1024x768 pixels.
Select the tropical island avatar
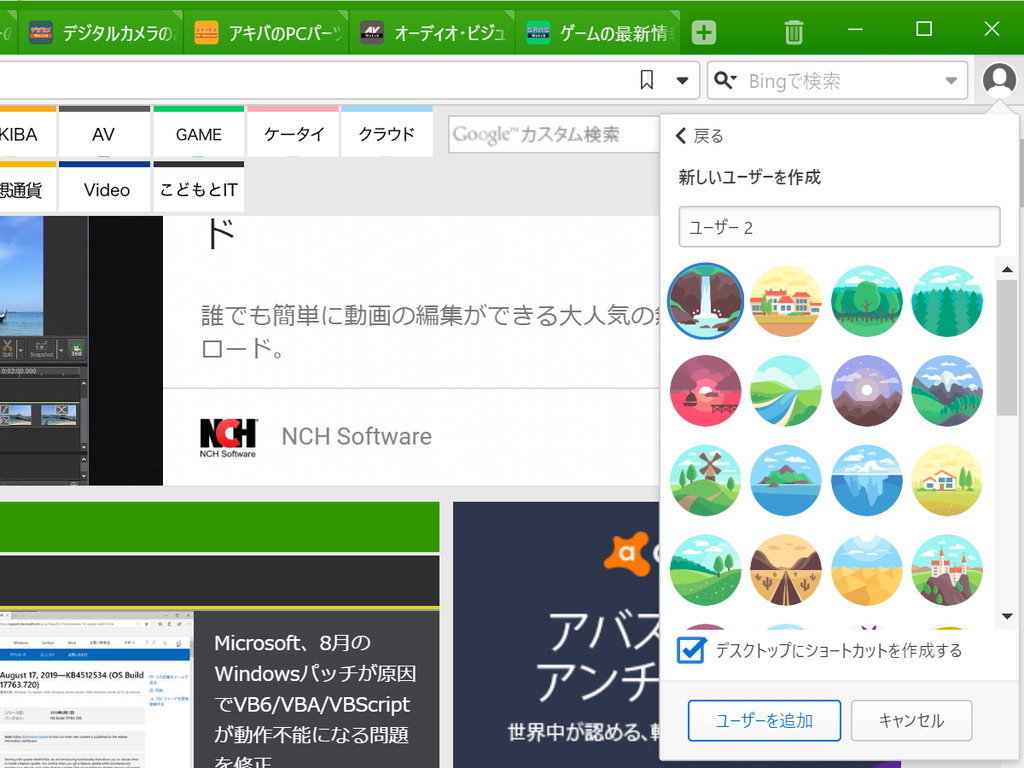click(x=786, y=480)
